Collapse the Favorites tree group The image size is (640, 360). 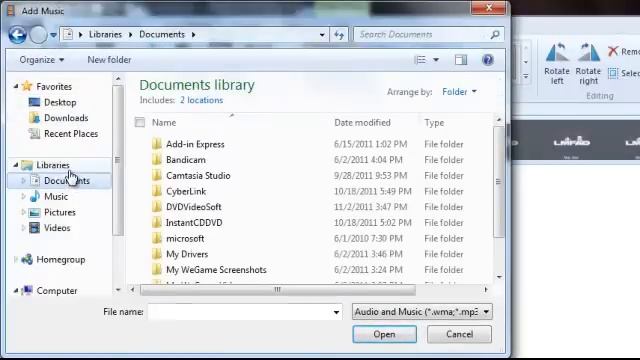[x=16, y=86]
